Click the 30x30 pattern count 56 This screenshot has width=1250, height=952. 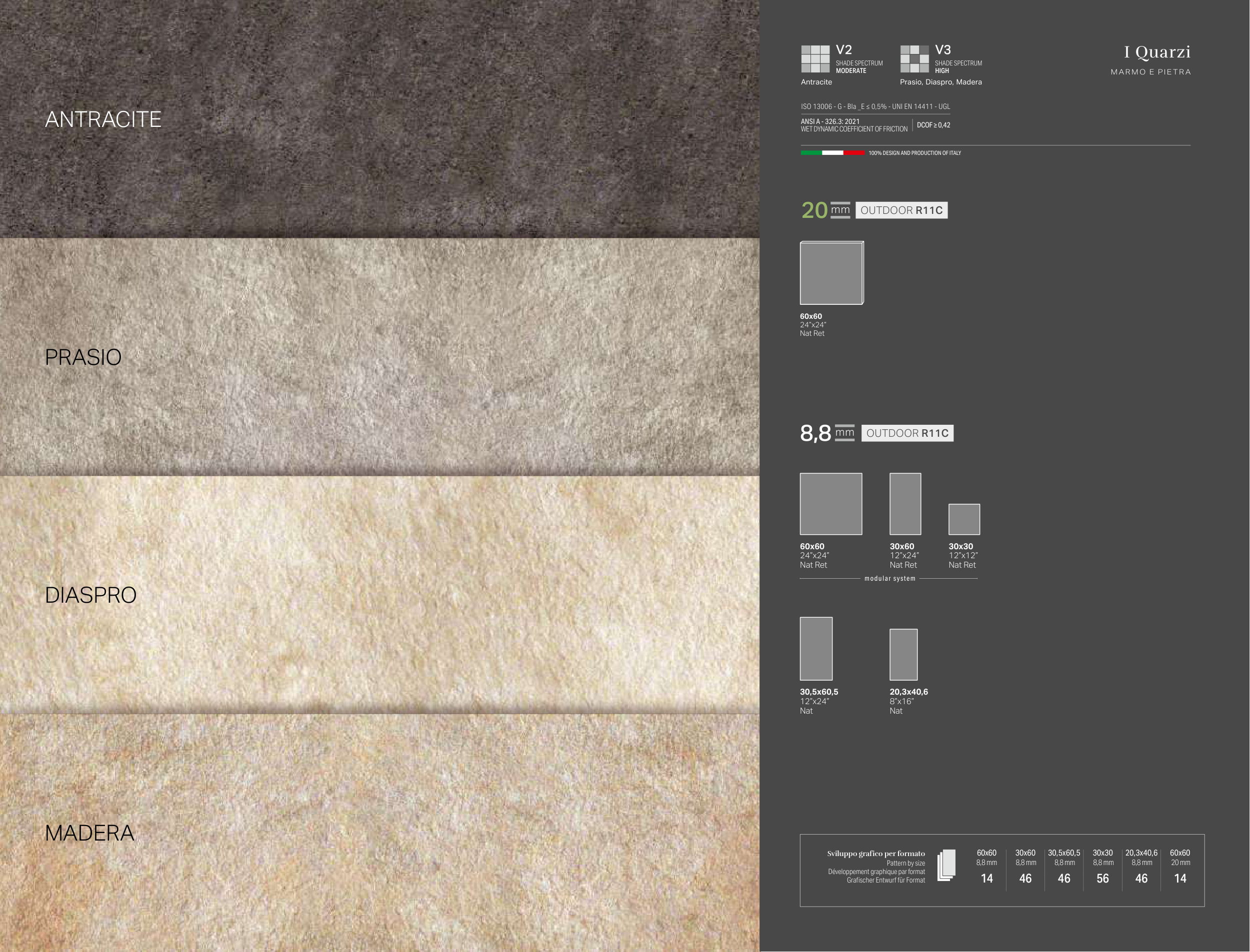[1102, 879]
